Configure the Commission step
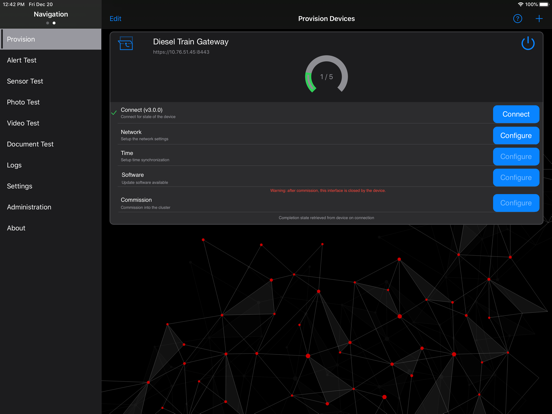This screenshot has height=414, width=552. pyautogui.click(x=516, y=203)
